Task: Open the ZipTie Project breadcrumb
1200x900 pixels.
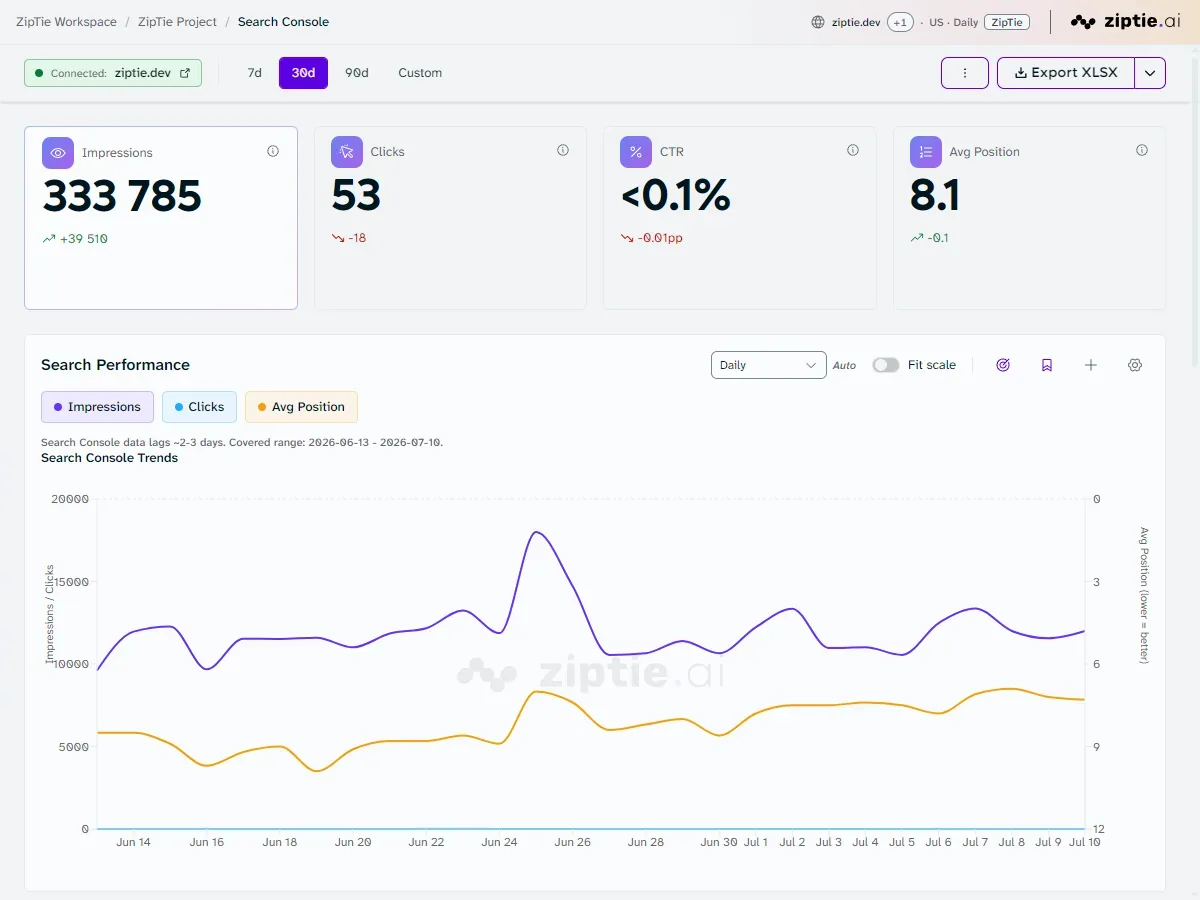Action: tap(177, 21)
